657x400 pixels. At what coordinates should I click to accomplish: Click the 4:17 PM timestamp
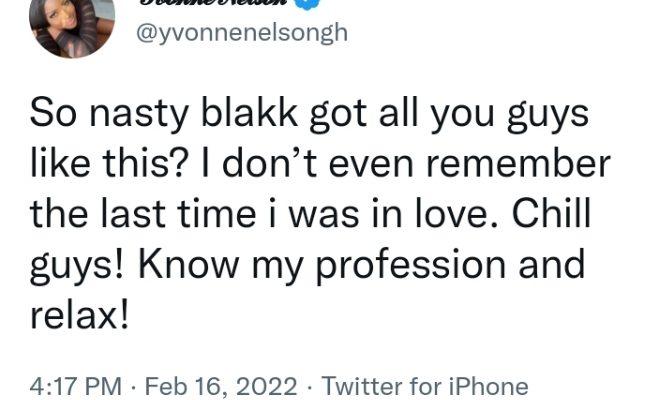pos(75,386)
